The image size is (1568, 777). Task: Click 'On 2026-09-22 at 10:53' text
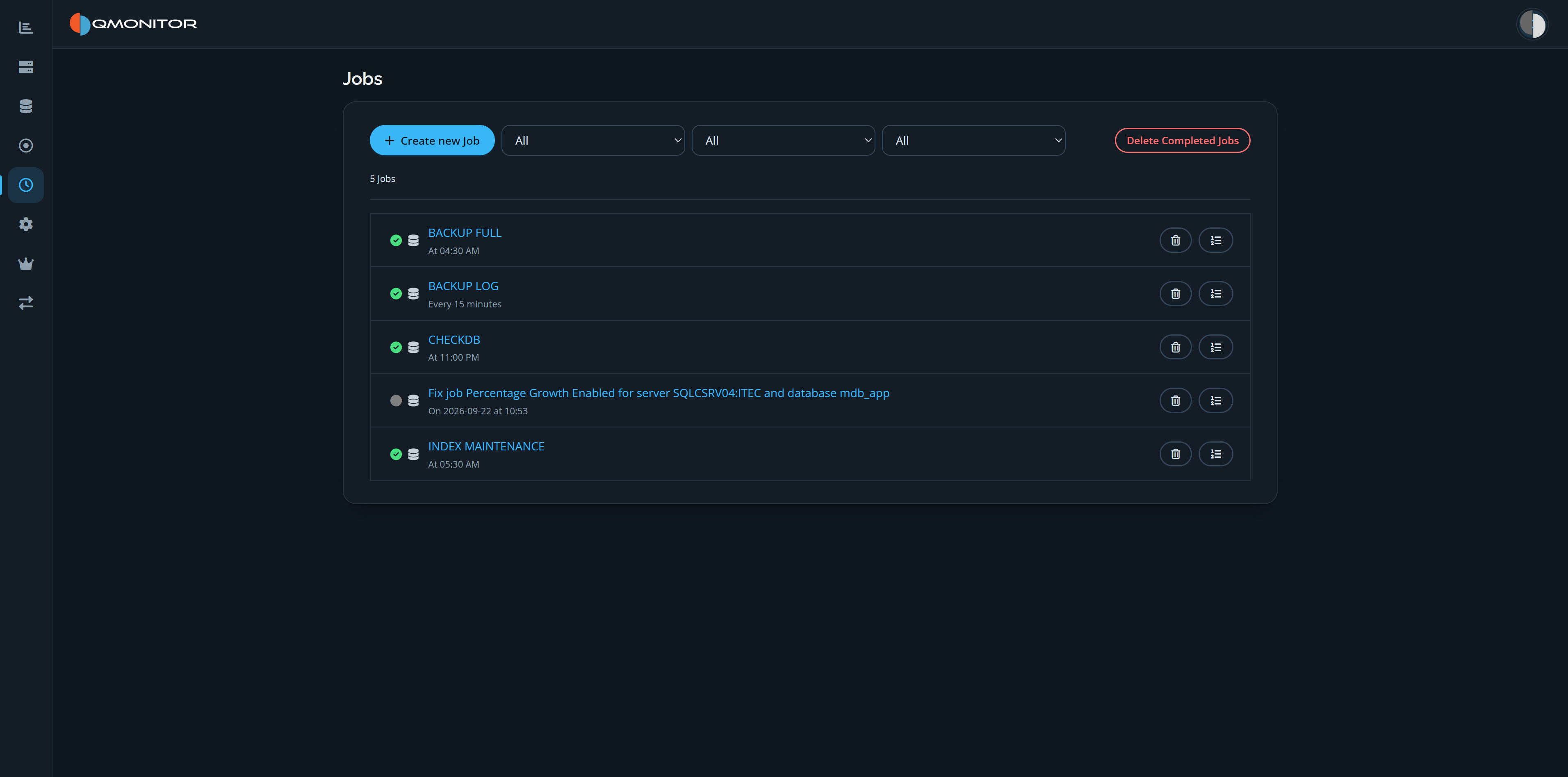point(478,411)
